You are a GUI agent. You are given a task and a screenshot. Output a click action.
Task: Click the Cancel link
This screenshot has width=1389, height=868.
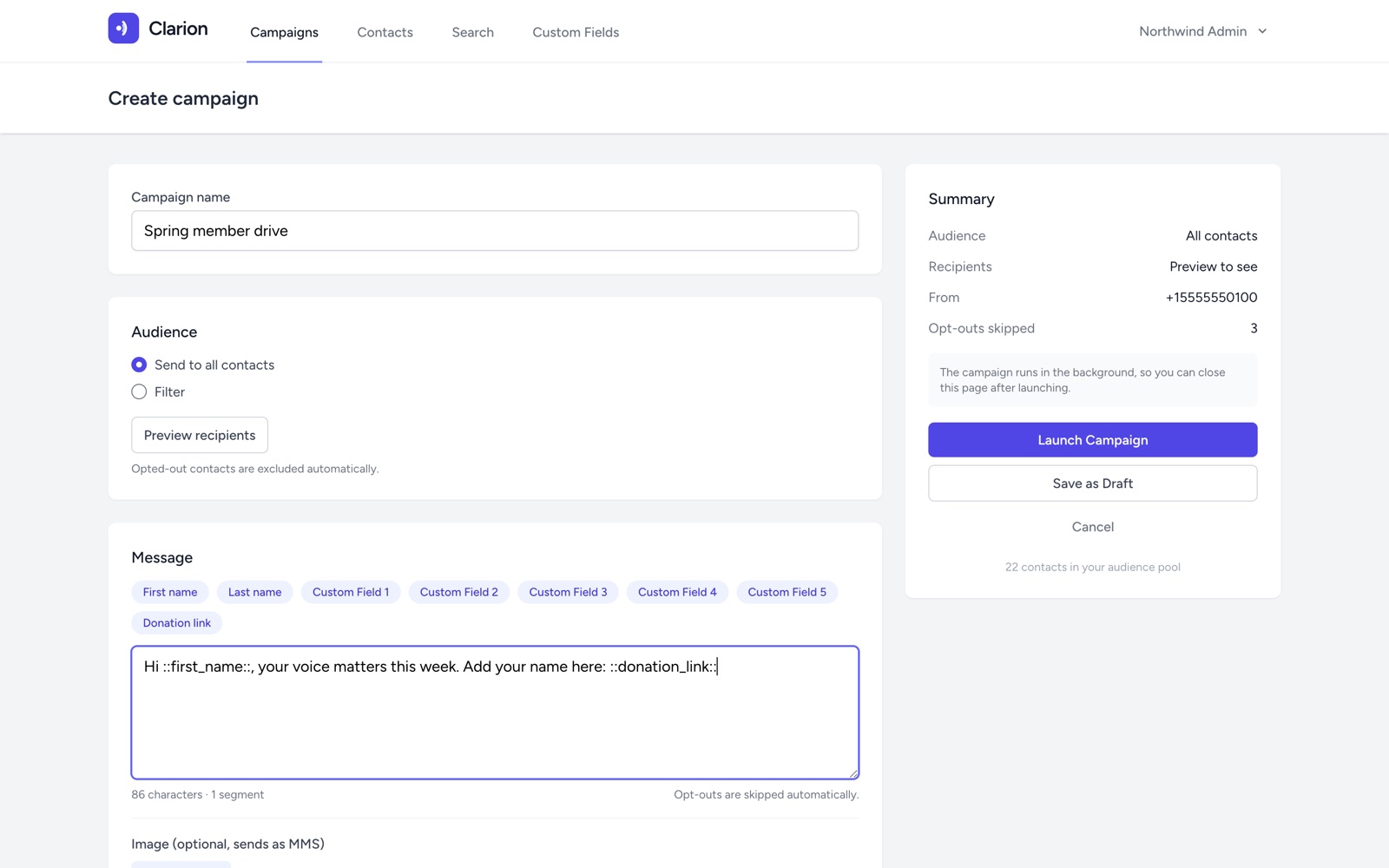(1092, 527)
